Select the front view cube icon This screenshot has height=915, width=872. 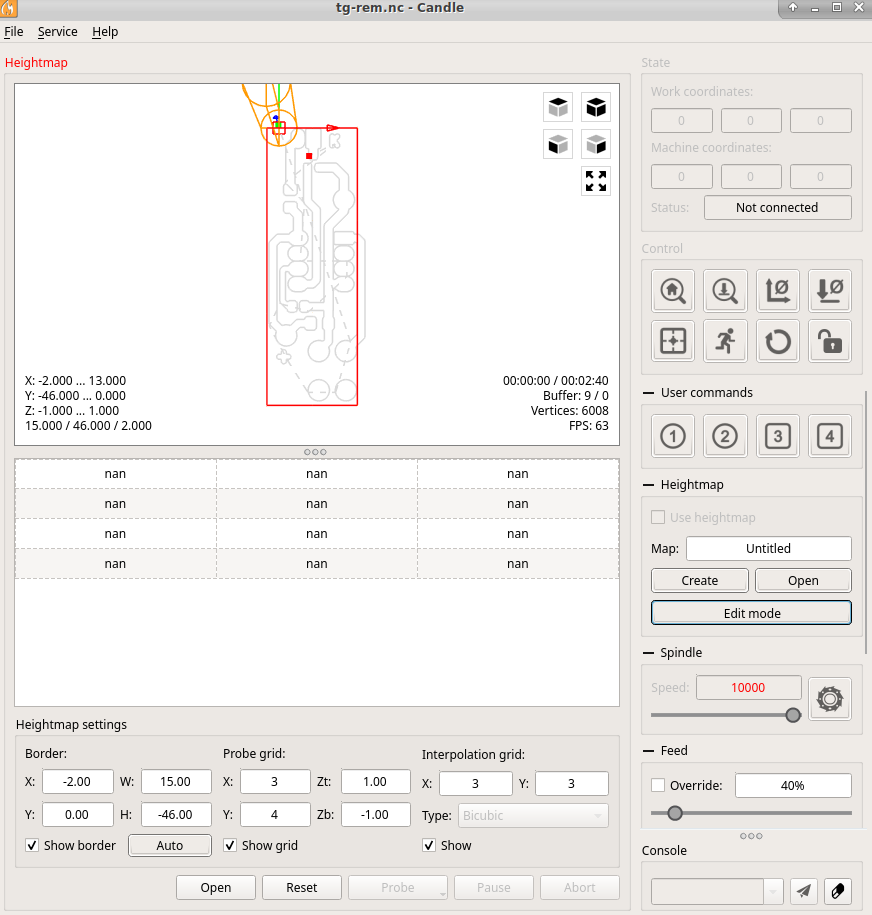click(558, 144)
